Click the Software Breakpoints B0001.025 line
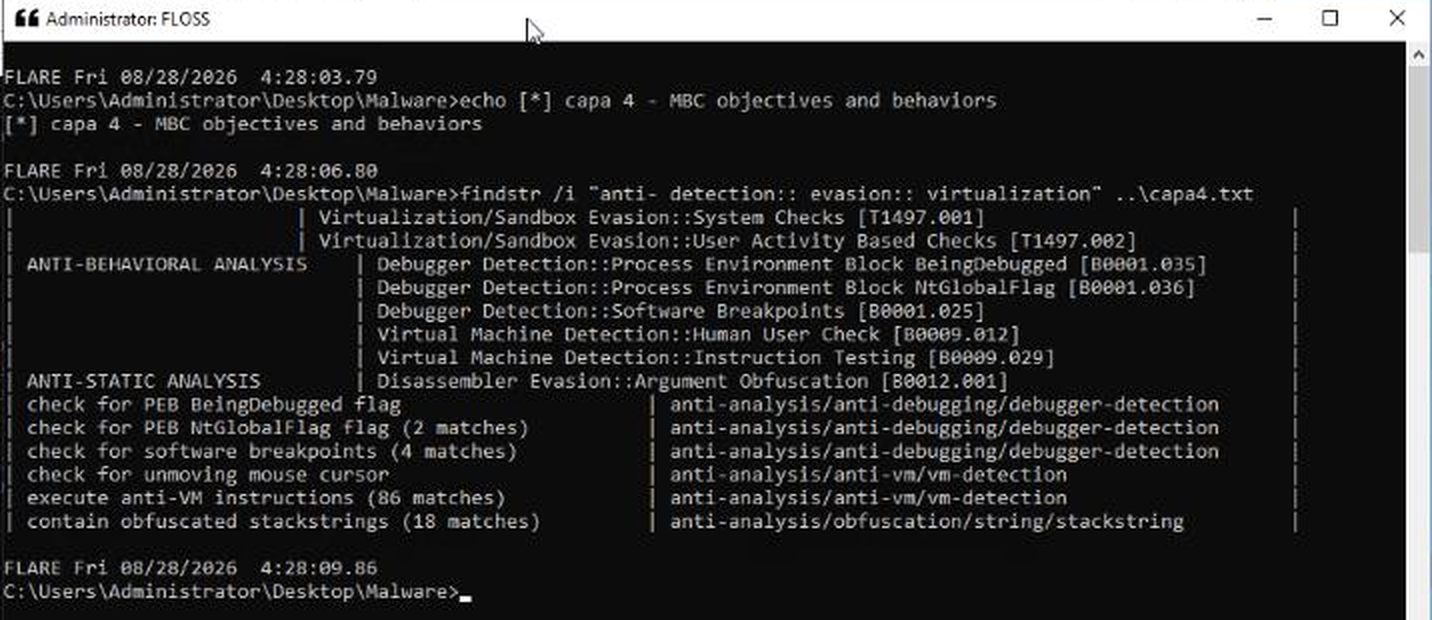This screenshot has width=1432, height=620. tap(680, 311)
